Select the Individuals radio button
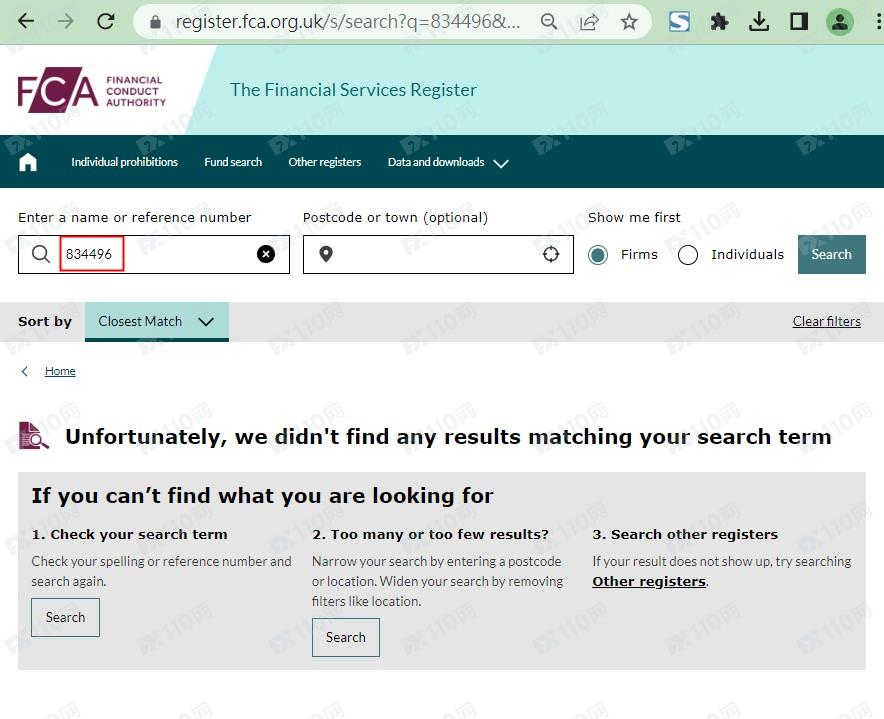 (x=688, y=255)
